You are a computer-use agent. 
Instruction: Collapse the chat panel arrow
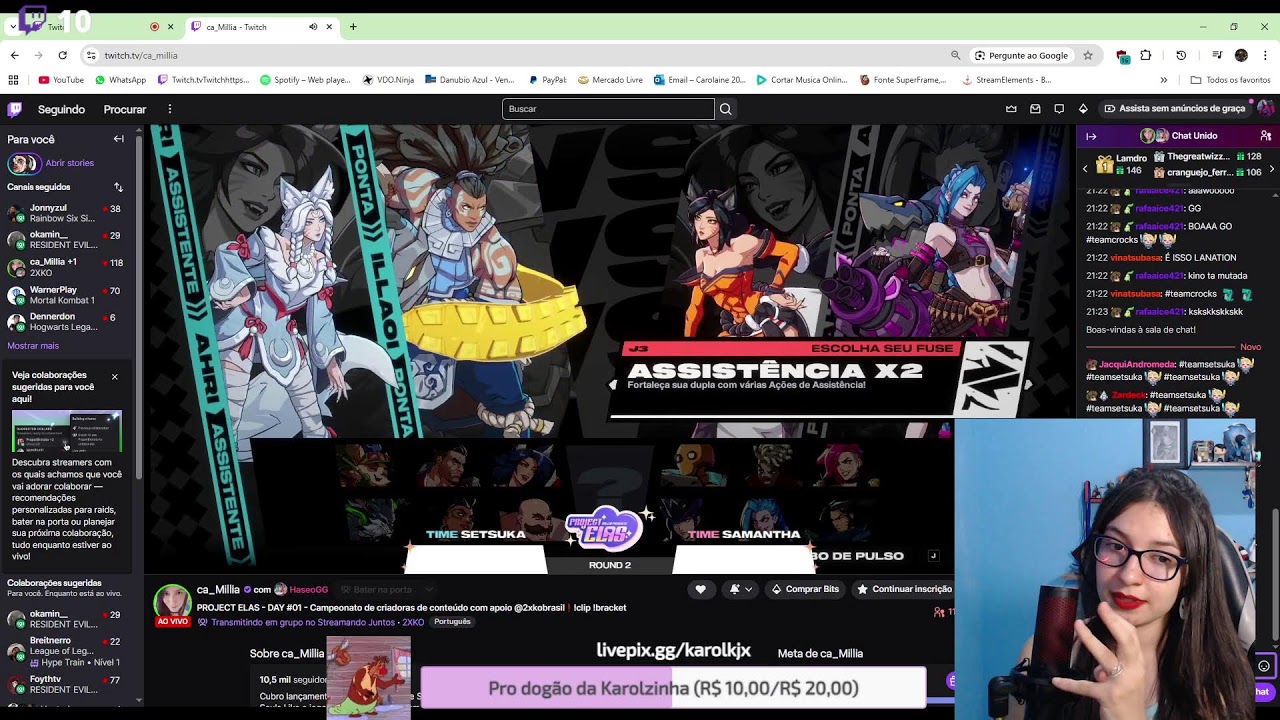pyautogui.click(x=1091, y=136)
